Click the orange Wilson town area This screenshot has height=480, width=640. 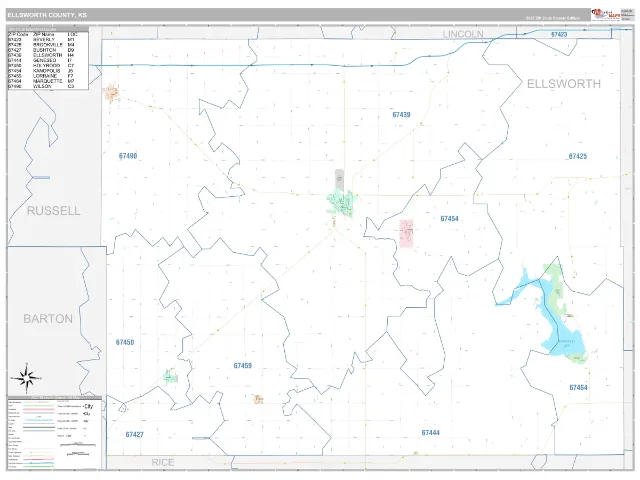coord(111,93)
